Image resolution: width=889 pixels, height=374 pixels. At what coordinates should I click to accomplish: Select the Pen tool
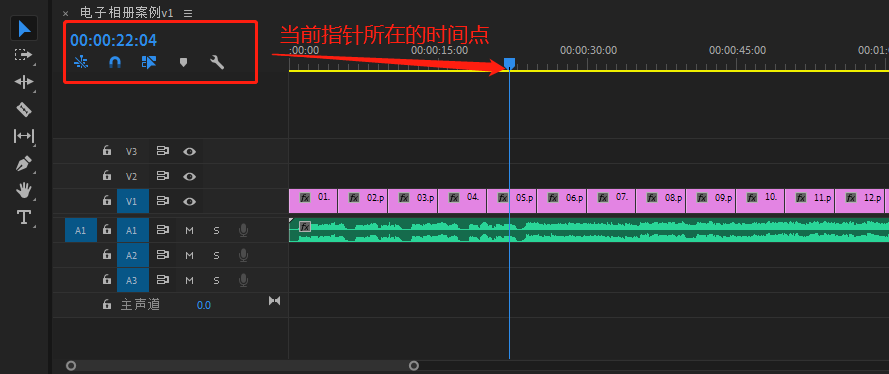(23, 164)
